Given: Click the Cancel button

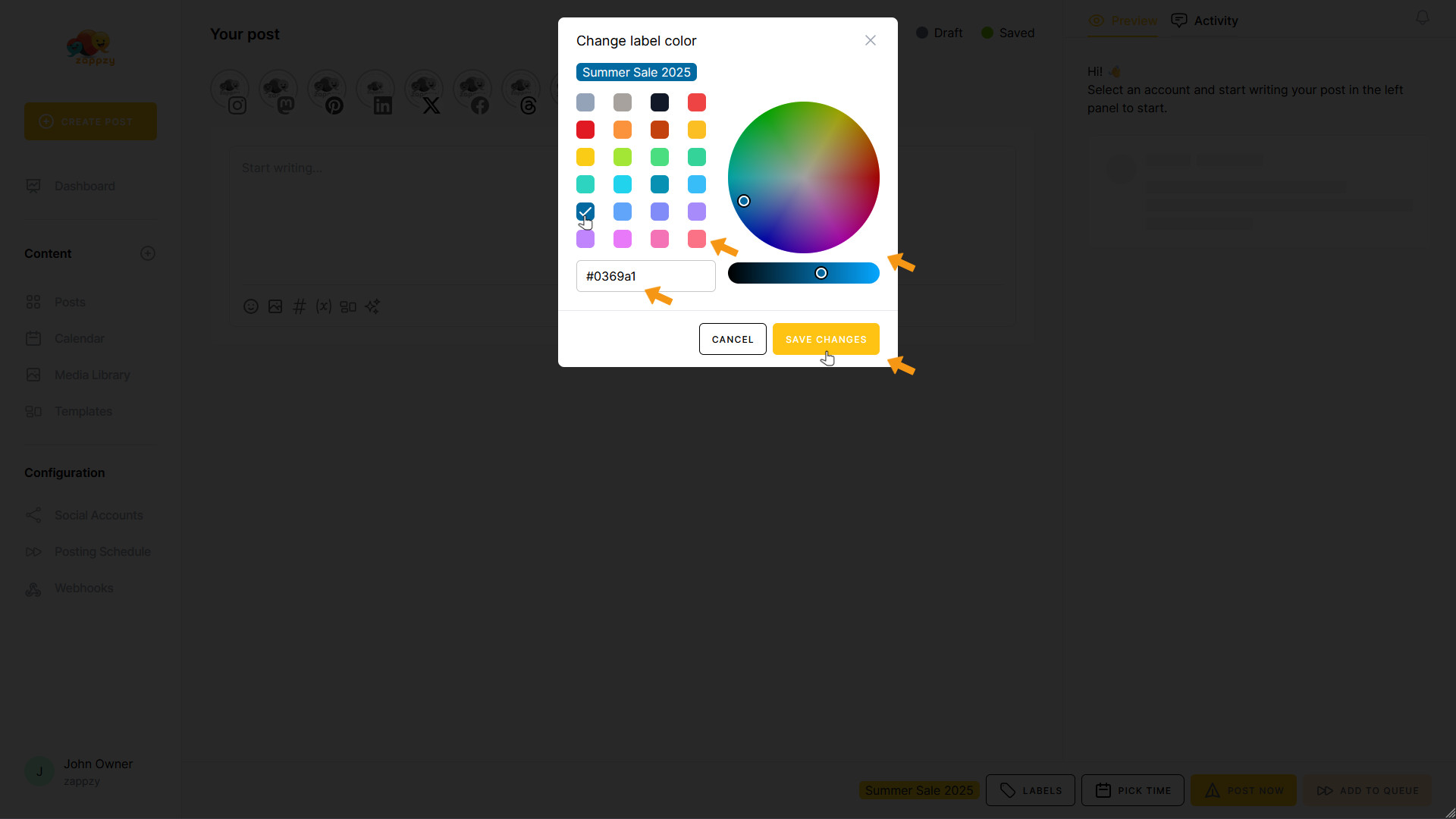Looking at the screenshot, I should tap(733, 339).
